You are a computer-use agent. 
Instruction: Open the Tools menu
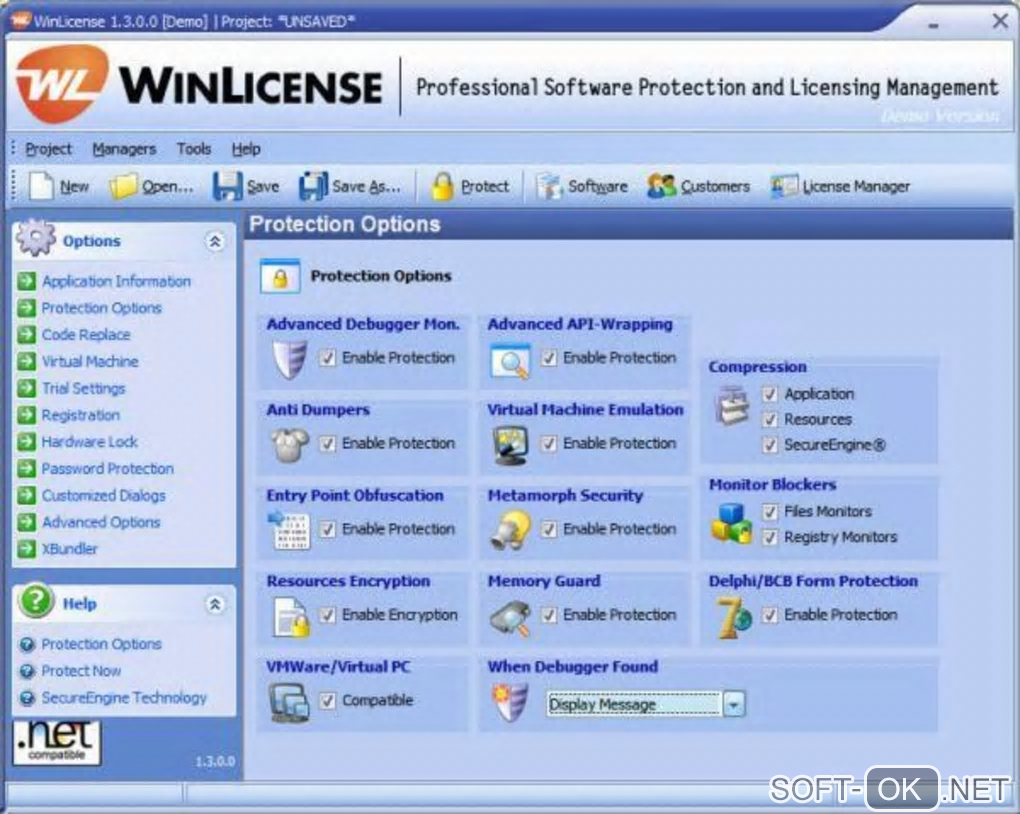coord(194,150)
